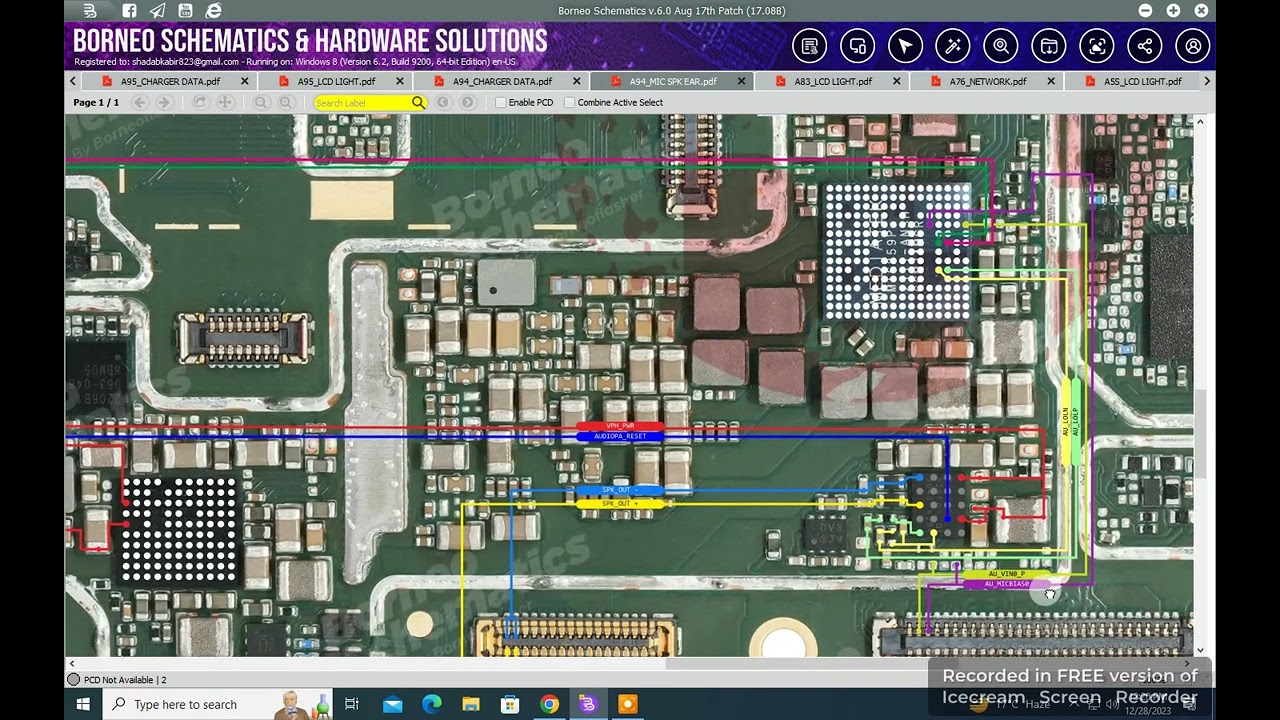Click the search magnifier in label box
The height and width of the screenshot is (720, 1280).
[x=418, y=102]
